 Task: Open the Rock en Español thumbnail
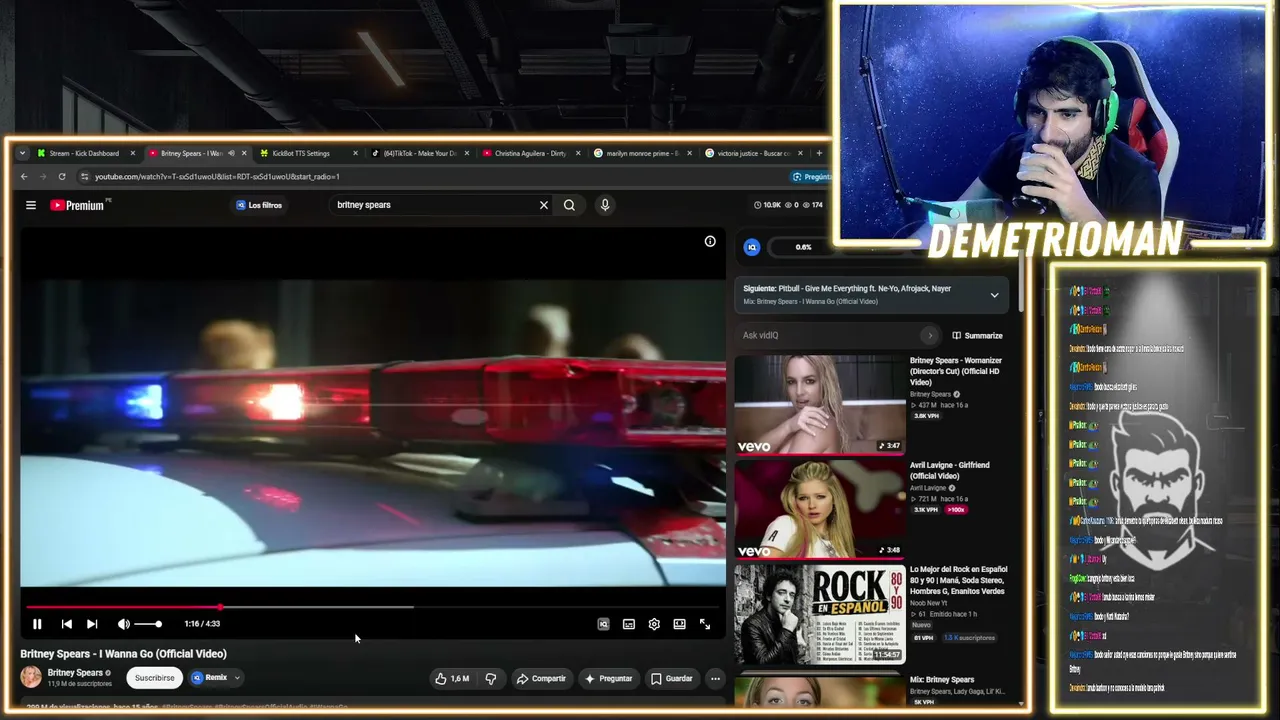pyautogui.click(x=820, y=614)
